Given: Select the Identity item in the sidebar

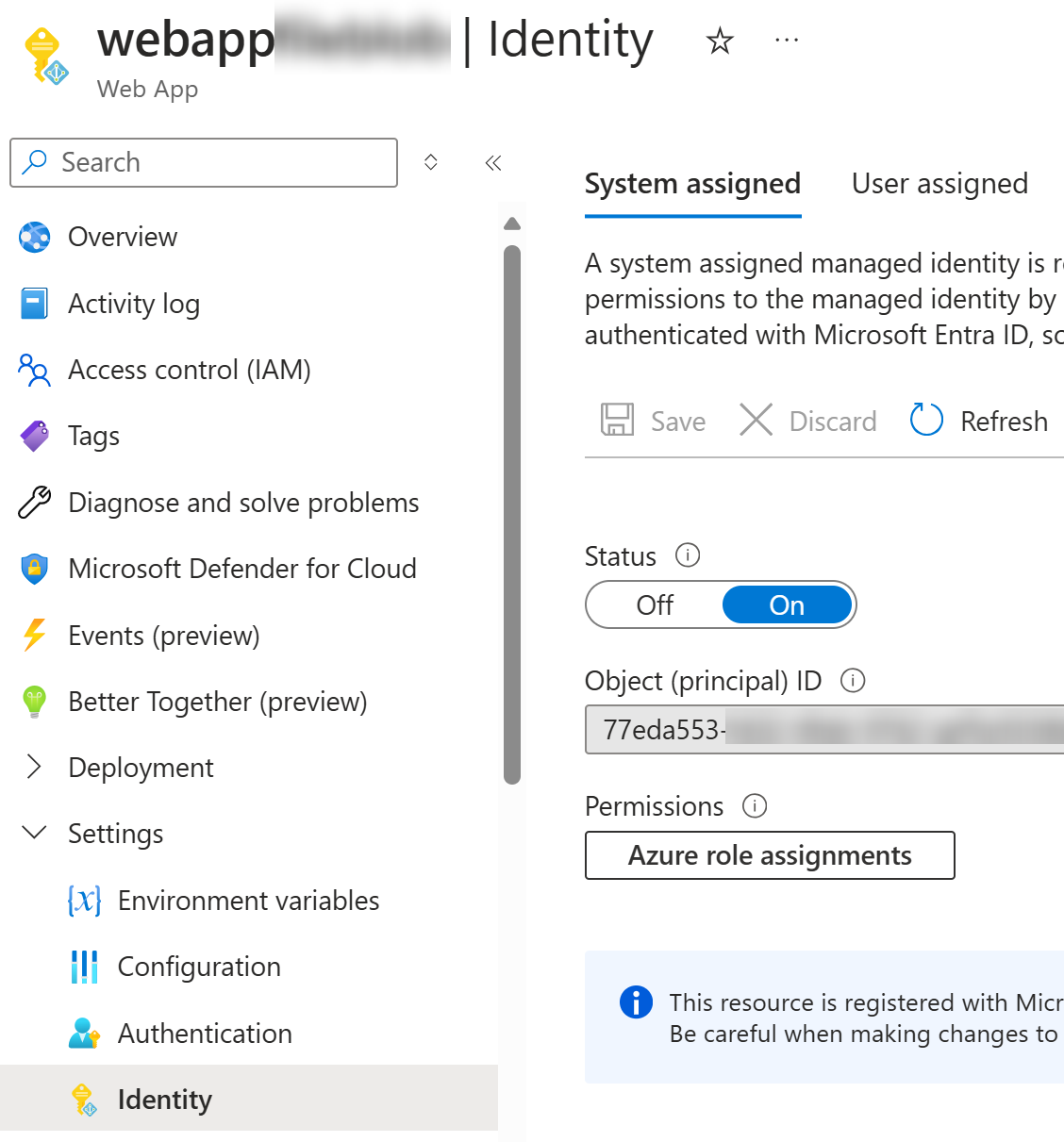Looking at the screenshot, I should click(249, 1100).
